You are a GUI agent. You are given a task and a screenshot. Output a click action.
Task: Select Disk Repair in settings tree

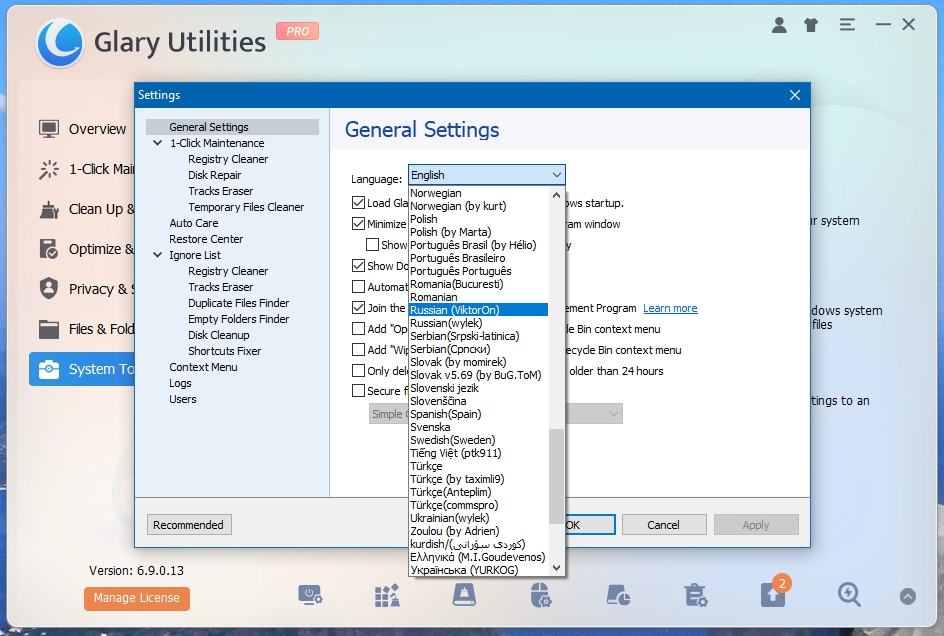(x=214, y=175)
